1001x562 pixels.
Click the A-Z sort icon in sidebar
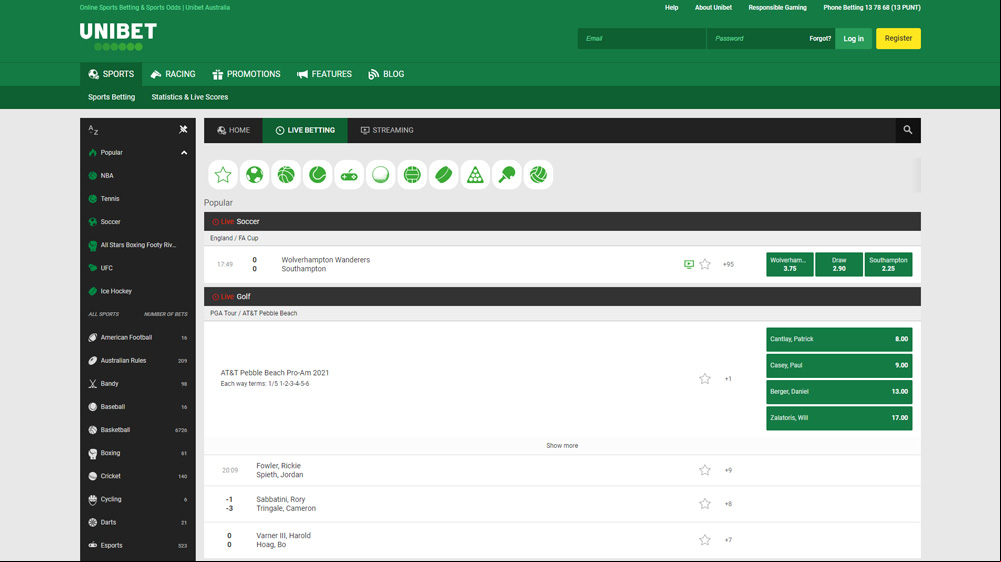coord(93,130)
